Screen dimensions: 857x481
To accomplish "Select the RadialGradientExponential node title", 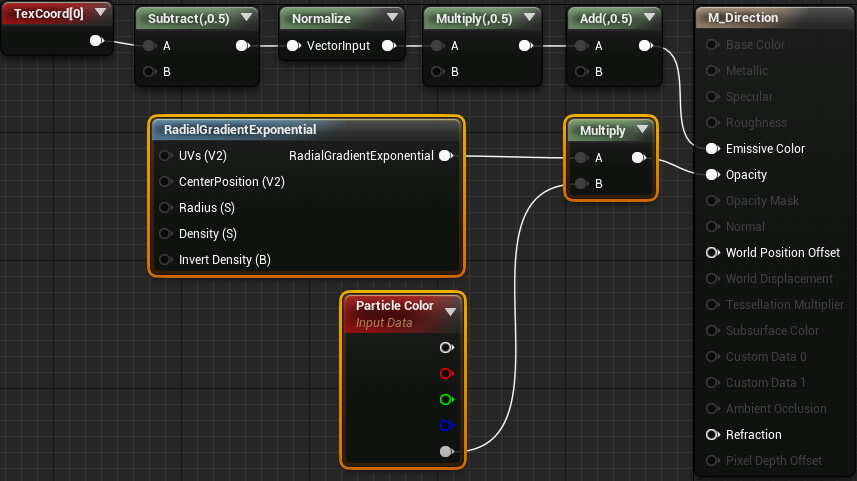I will (x=240, y=130).
